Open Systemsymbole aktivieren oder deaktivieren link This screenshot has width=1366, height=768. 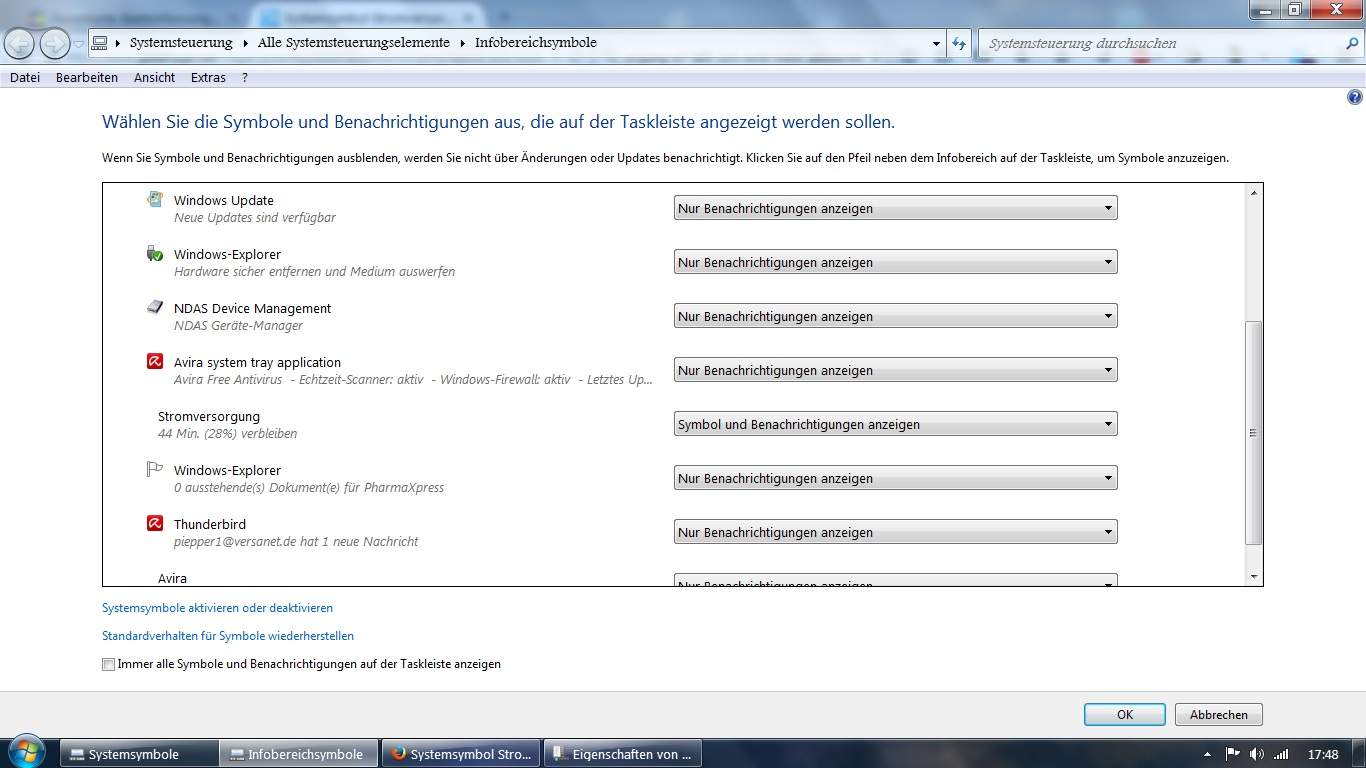pyautogui.click(x=217, y=607)
